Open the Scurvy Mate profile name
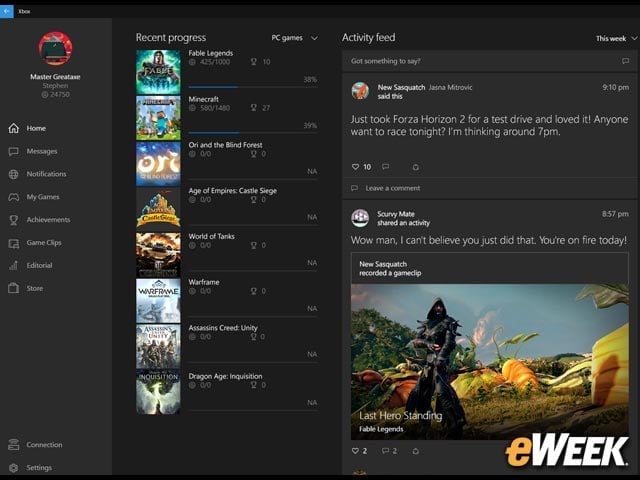This screenshot has width=640, height=480. [396, 214]
